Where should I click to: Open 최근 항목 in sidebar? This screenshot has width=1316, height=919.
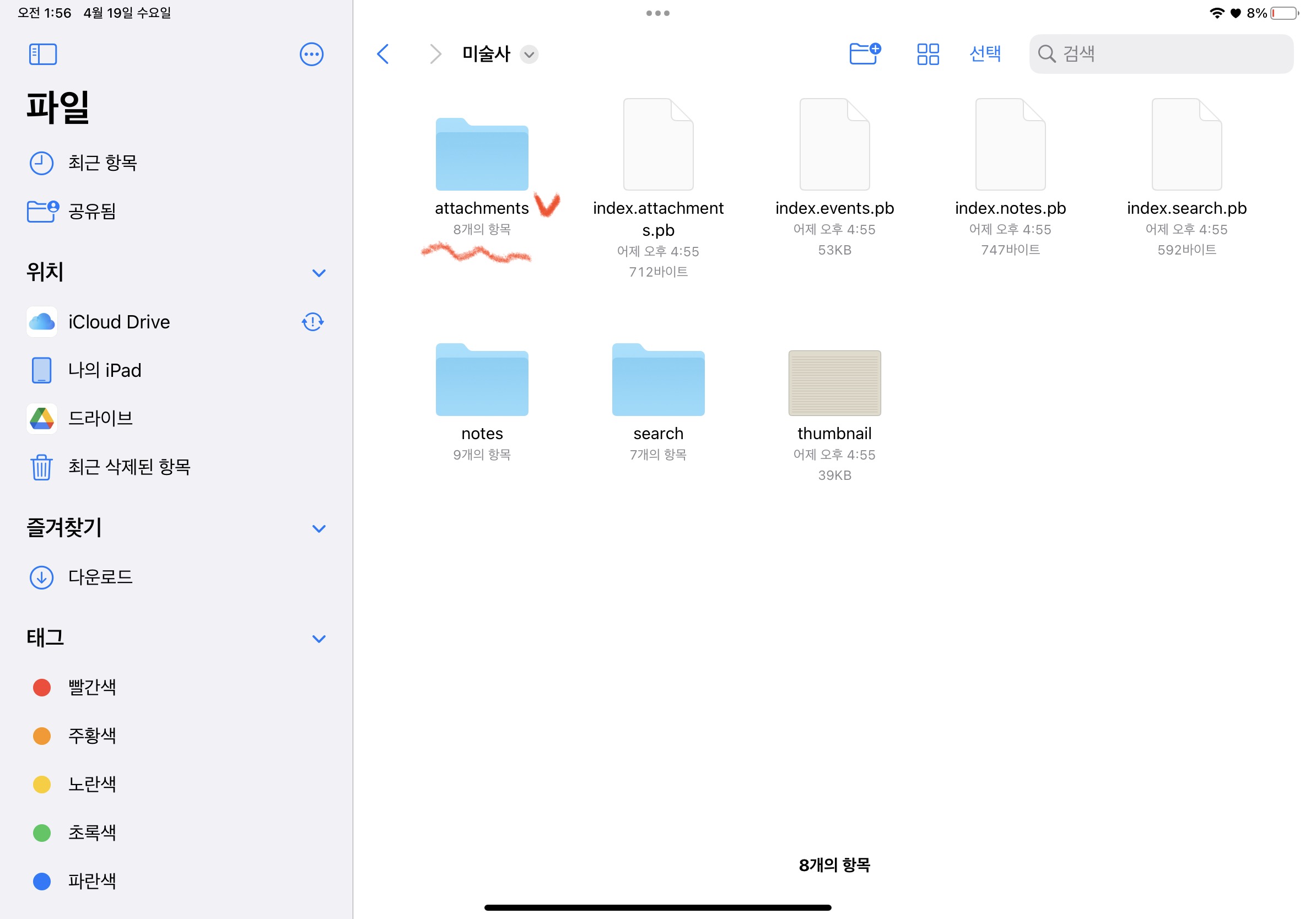pos(102,163)
